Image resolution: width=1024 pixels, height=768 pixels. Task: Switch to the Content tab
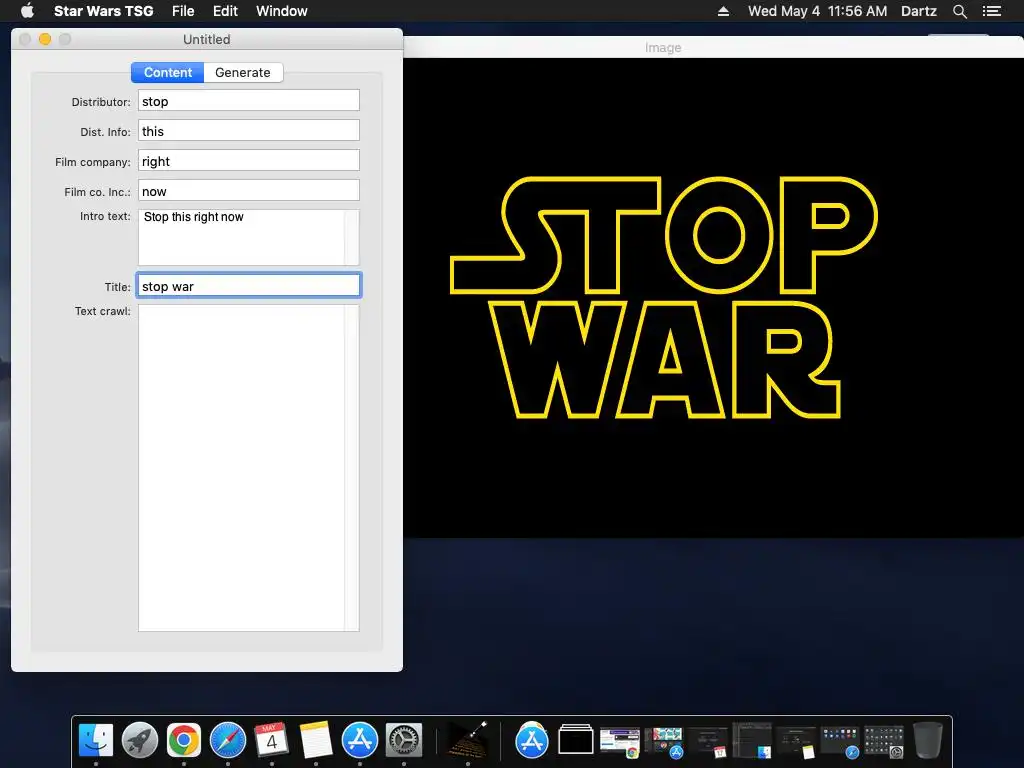(x=168, y=72)
